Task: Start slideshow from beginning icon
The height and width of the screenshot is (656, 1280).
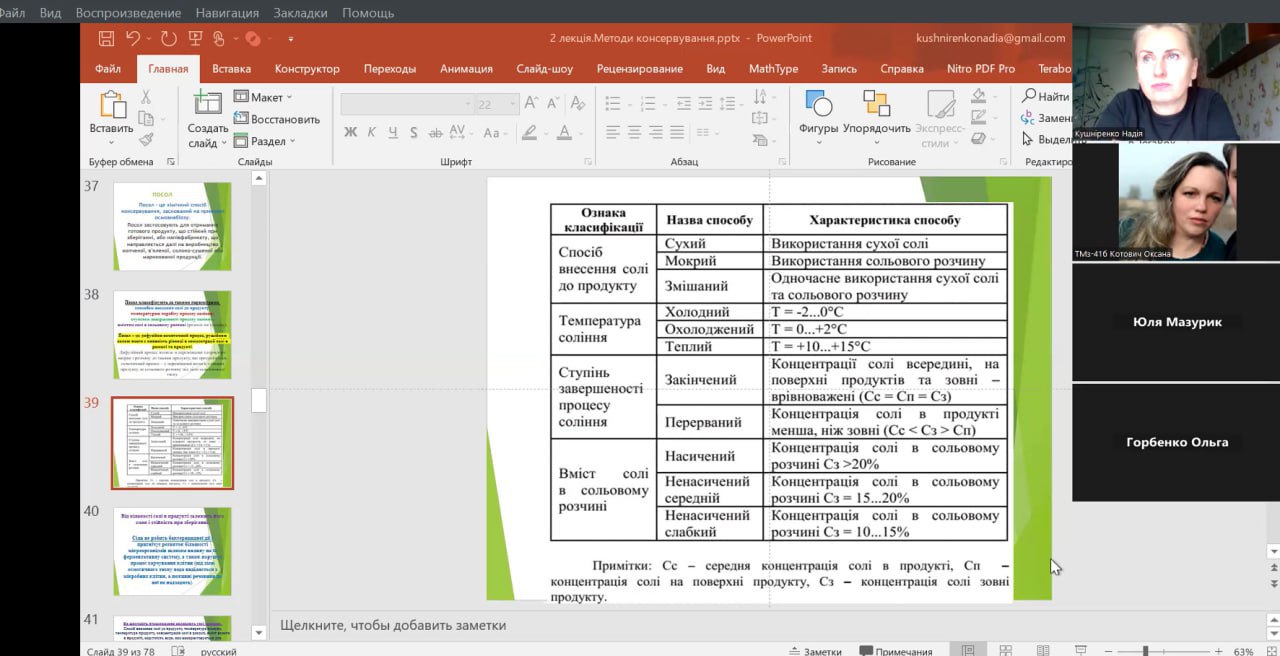Action: [195, 39]
